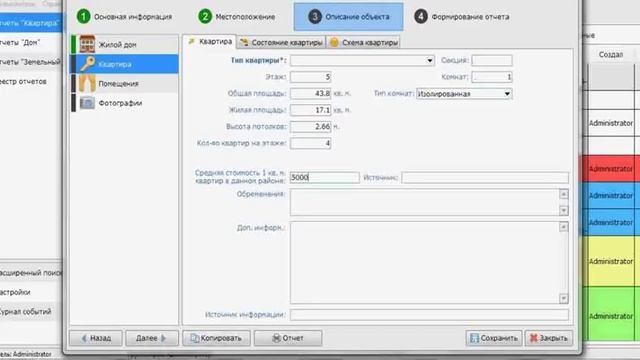Open Настройки in background window

click(x=31, y=292)
